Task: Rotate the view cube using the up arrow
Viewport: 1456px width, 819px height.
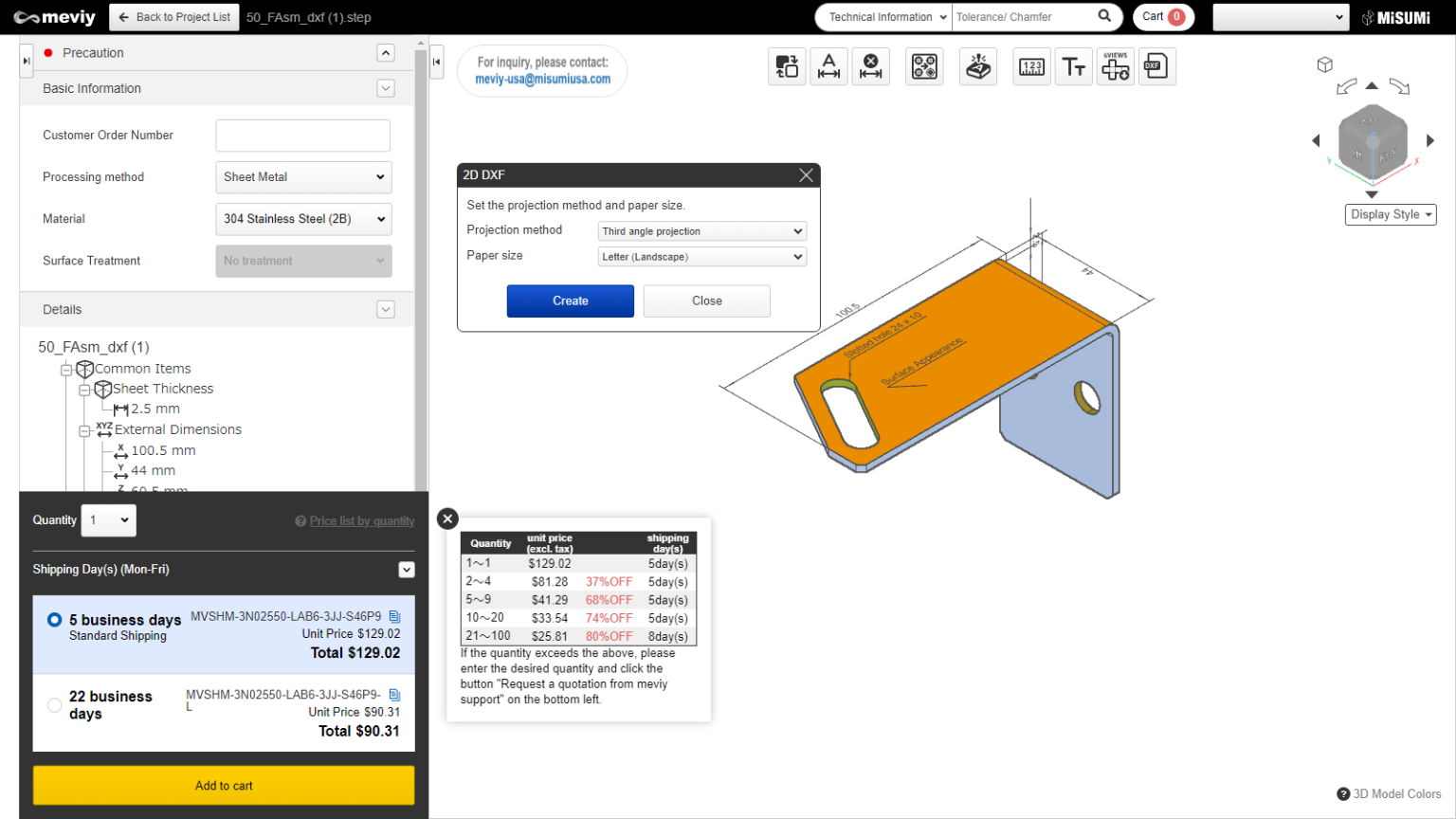Action: coord(1372,85)
